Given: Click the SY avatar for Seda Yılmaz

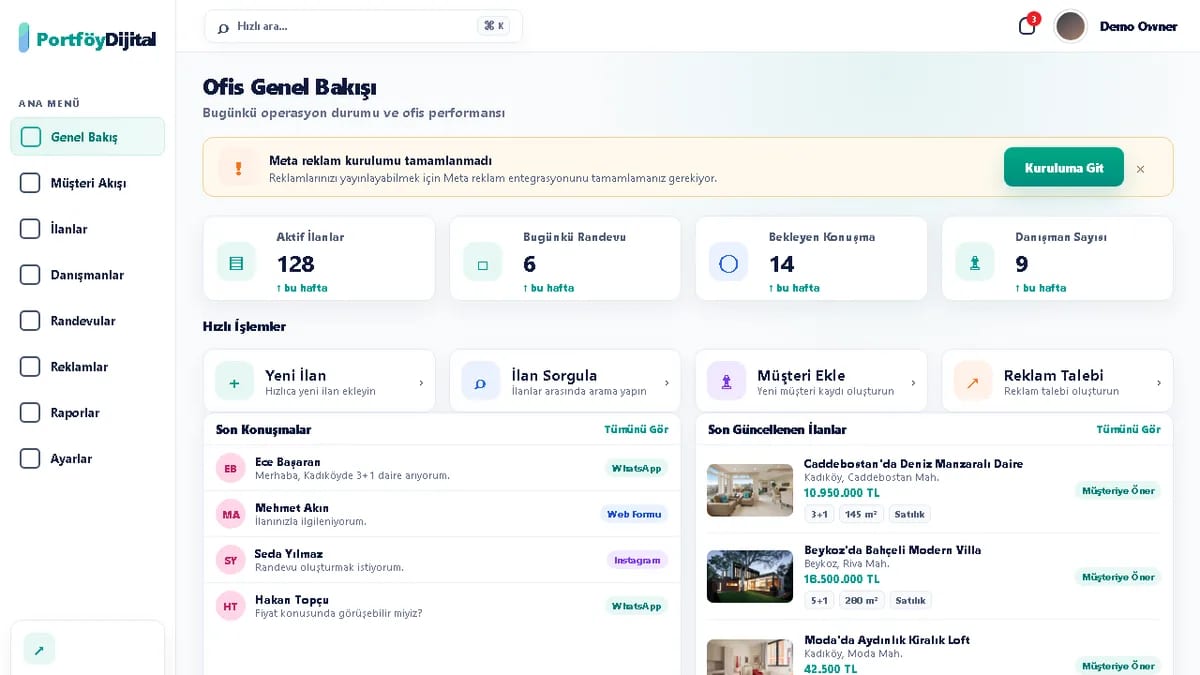Looking at the screenshot, I should click(x=230, y=560).
